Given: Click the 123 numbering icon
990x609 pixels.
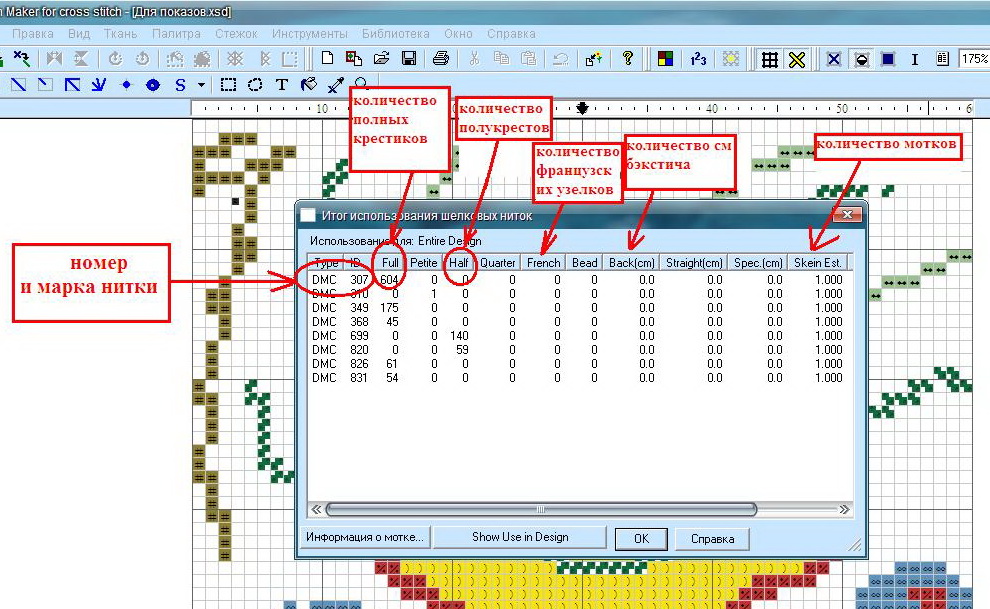Looking at the screenshot, I should pyautogui.click(x=698, y=59).
